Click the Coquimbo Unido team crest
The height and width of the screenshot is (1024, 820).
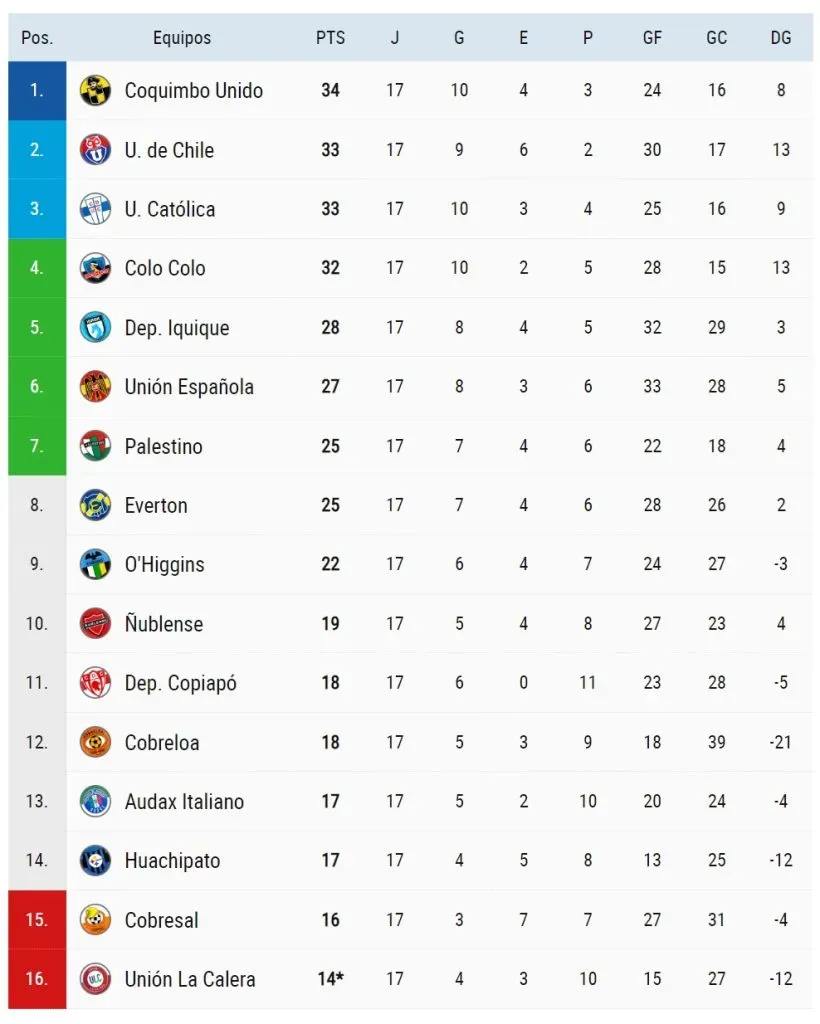[x=95, y=91]
